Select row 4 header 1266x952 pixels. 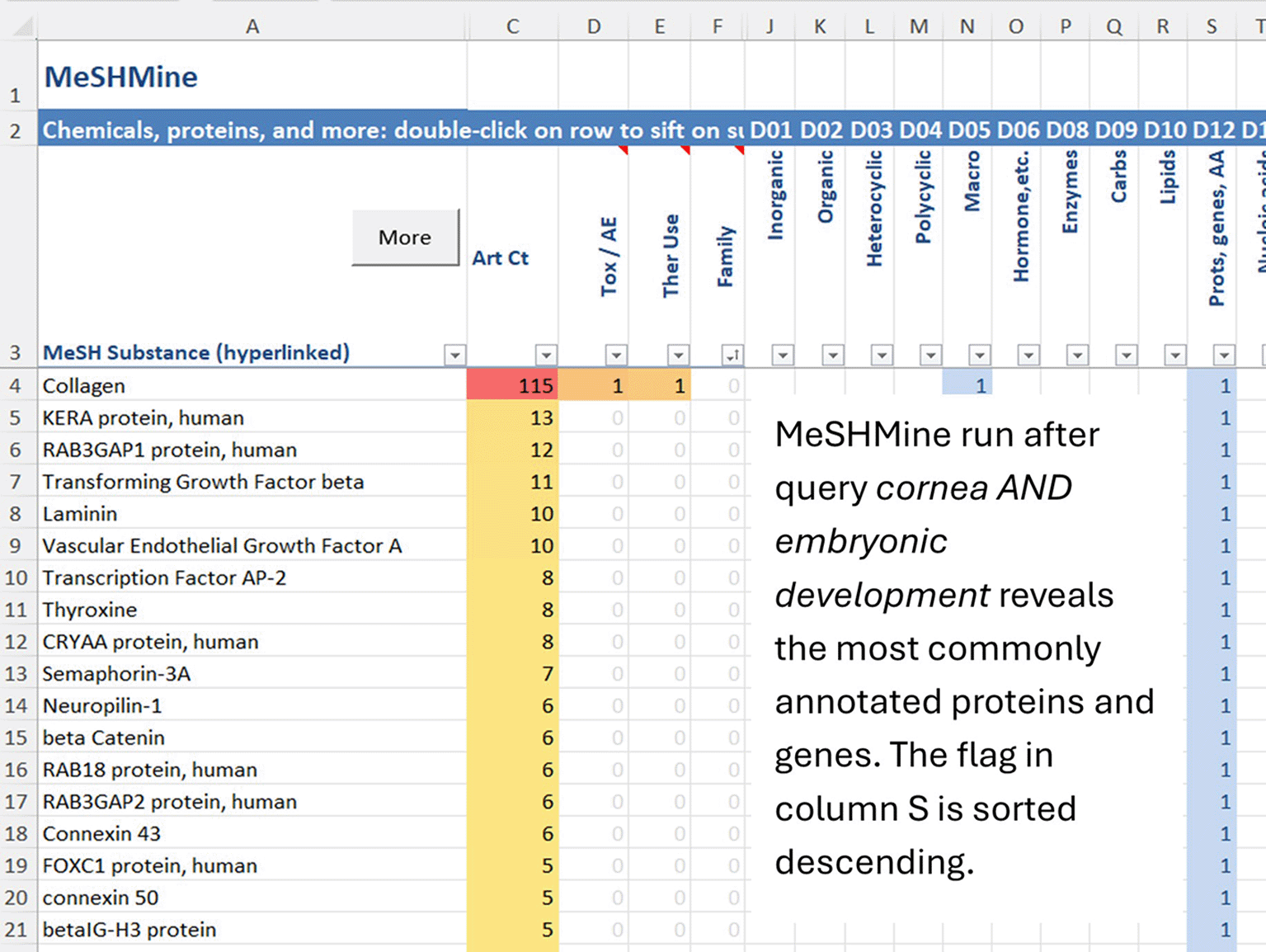coord(16,385)
